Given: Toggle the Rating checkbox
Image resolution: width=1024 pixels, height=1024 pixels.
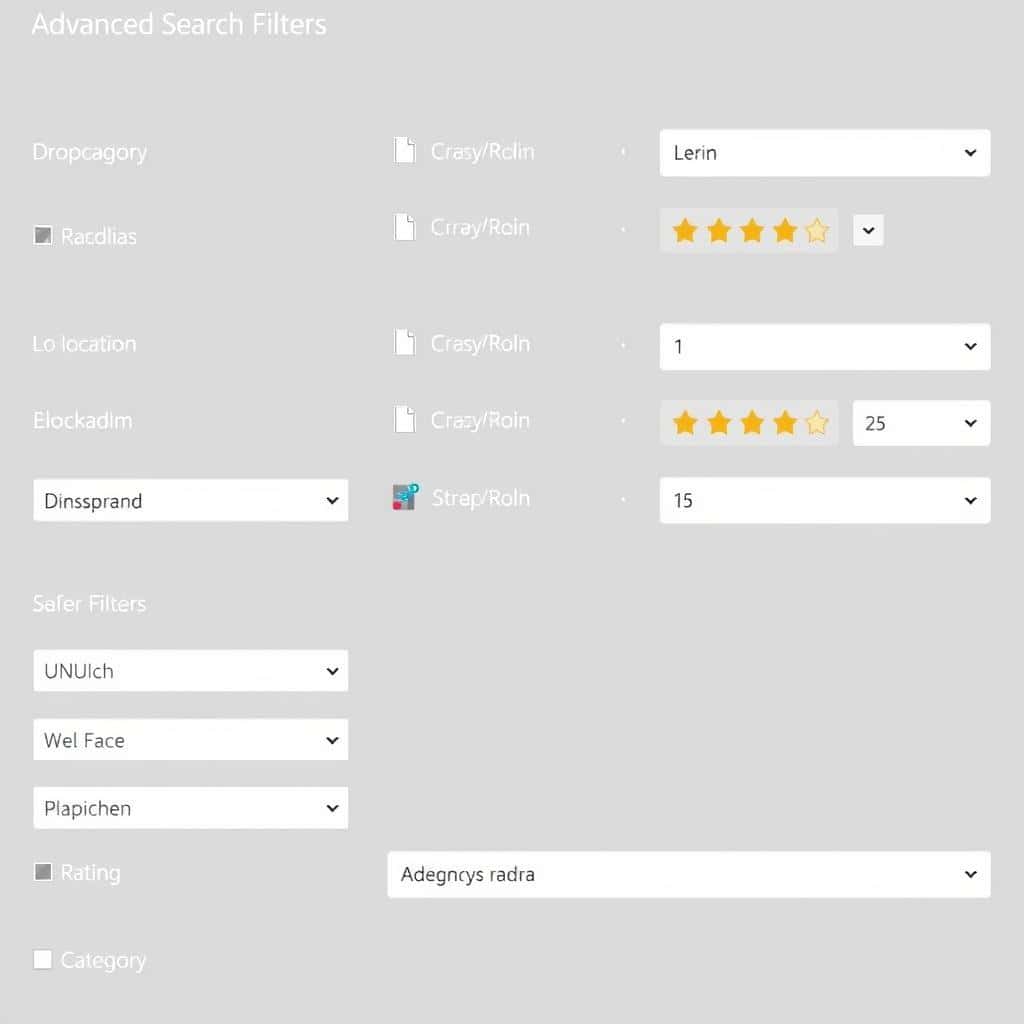Looking at the screenshot, I should click(43, 872).
